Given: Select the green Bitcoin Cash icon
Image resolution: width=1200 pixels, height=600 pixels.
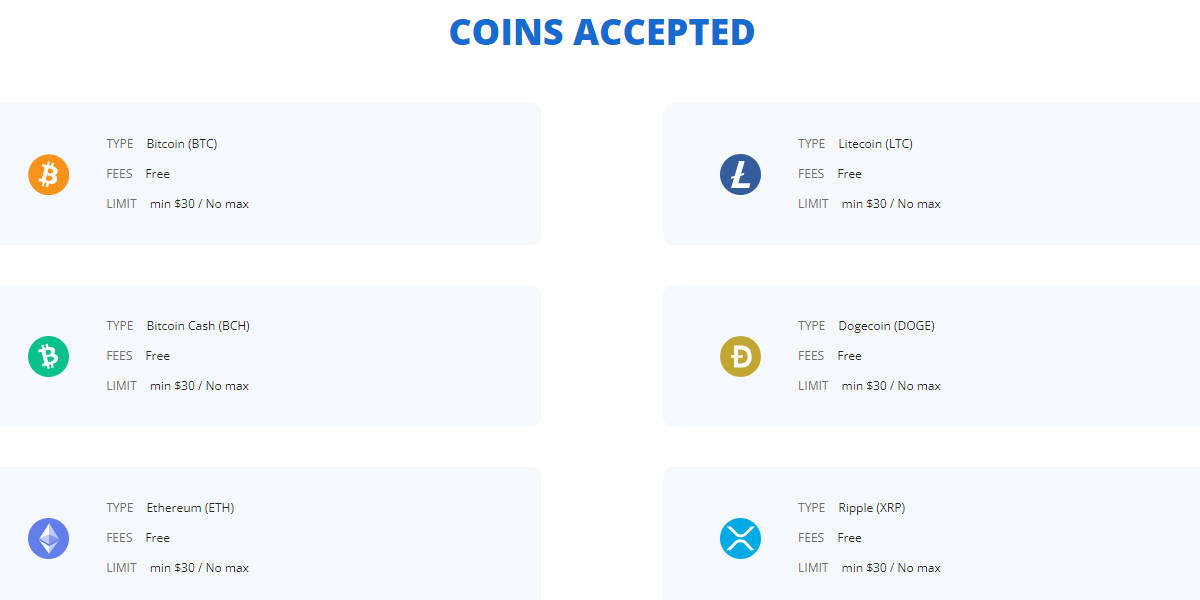Looking at the screenshot, I should coord(48,357).
